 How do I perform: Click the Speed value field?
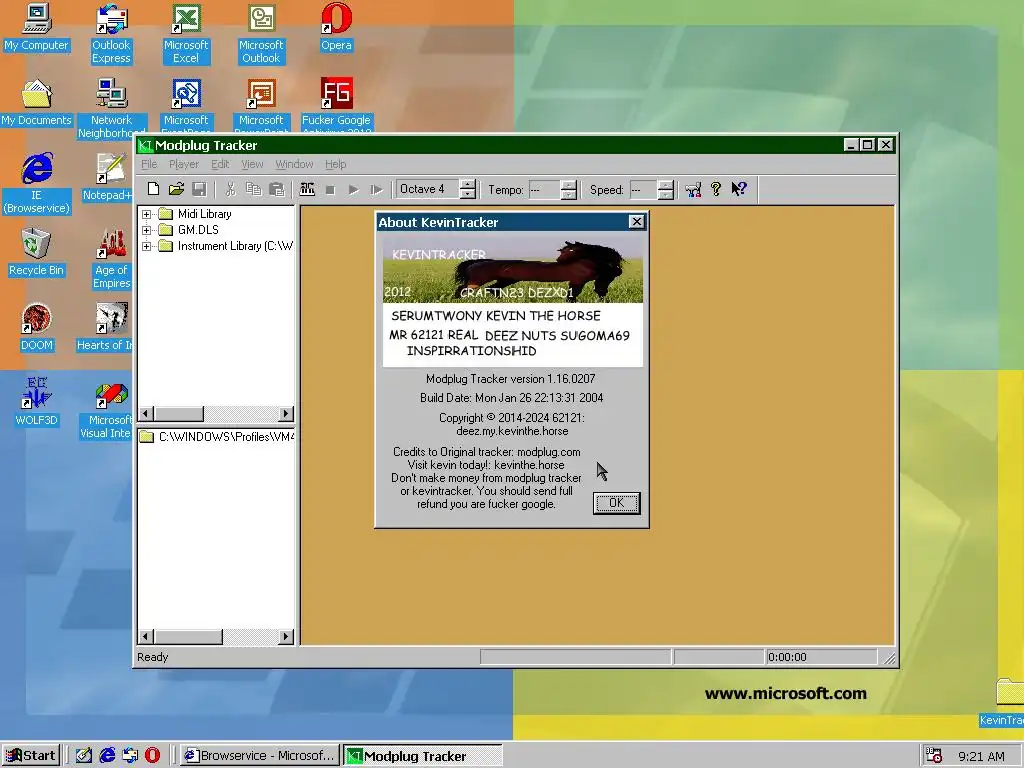[644, 190]
